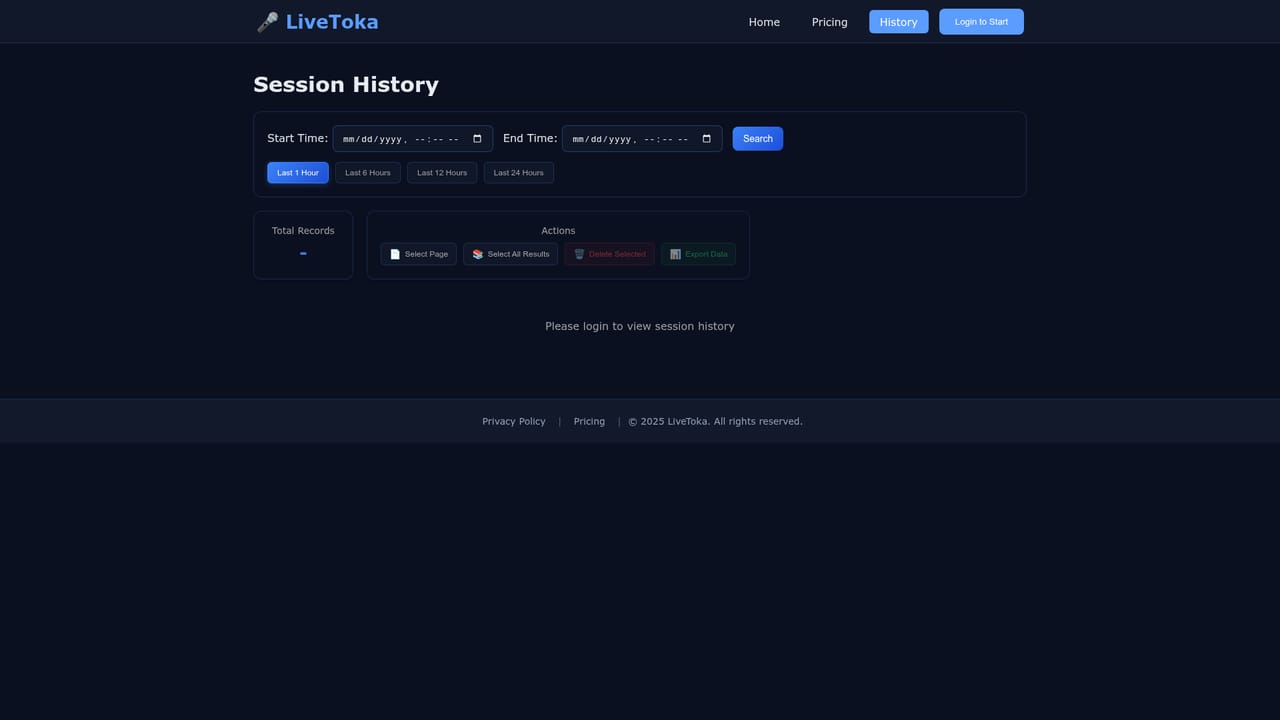1280x720 pixels.
Task: Go to the Home page in navigation
Action: [764, 22]
